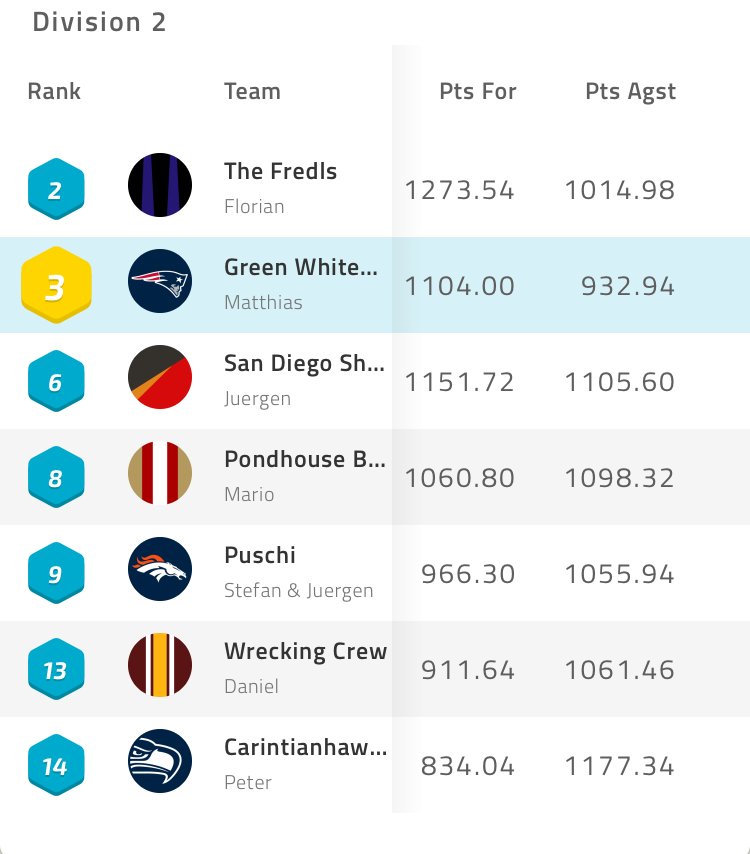Click Pondhouse B... red-gold striped logo

(x=160, y=473)
